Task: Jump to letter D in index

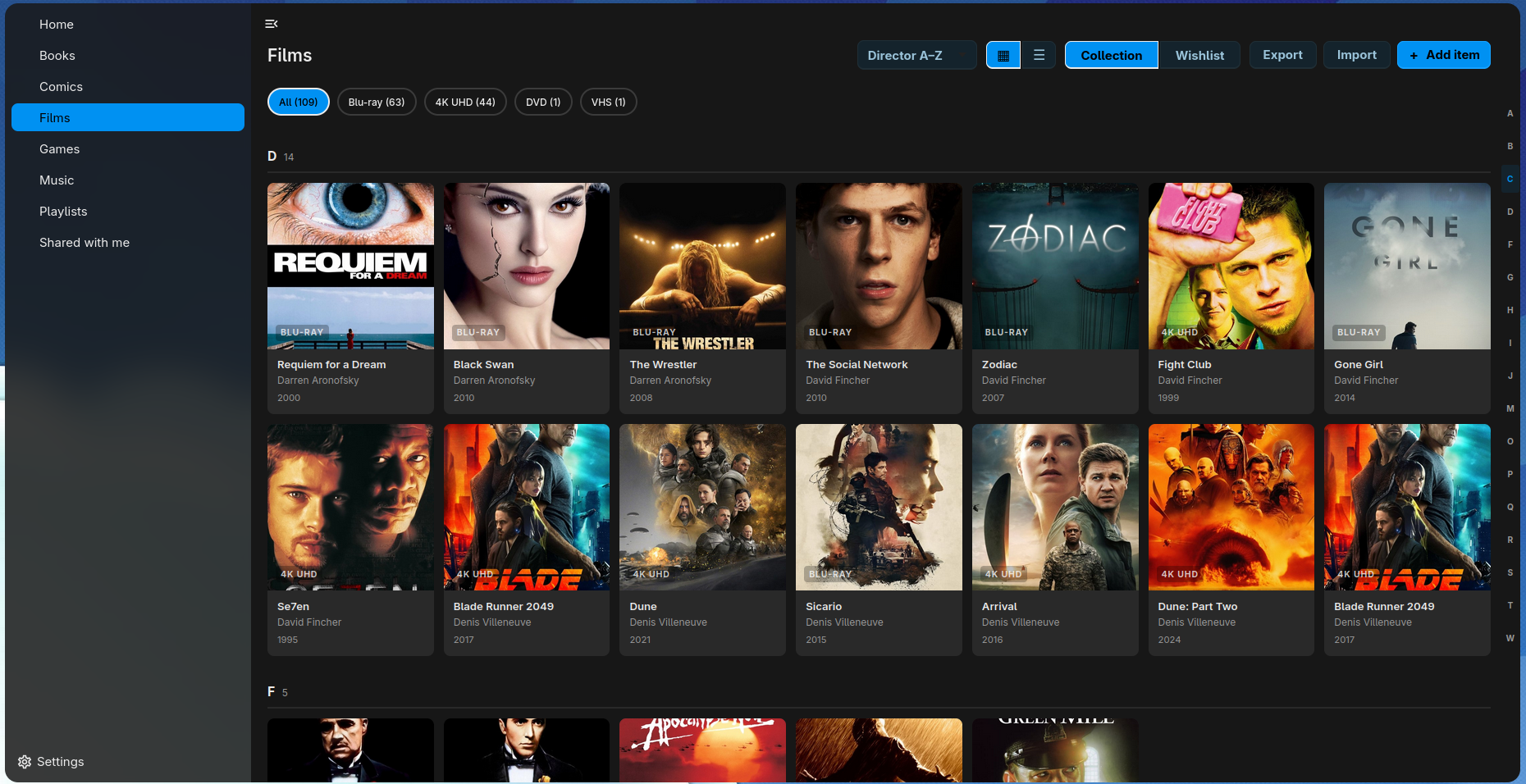Action: tap(1510, 212)
